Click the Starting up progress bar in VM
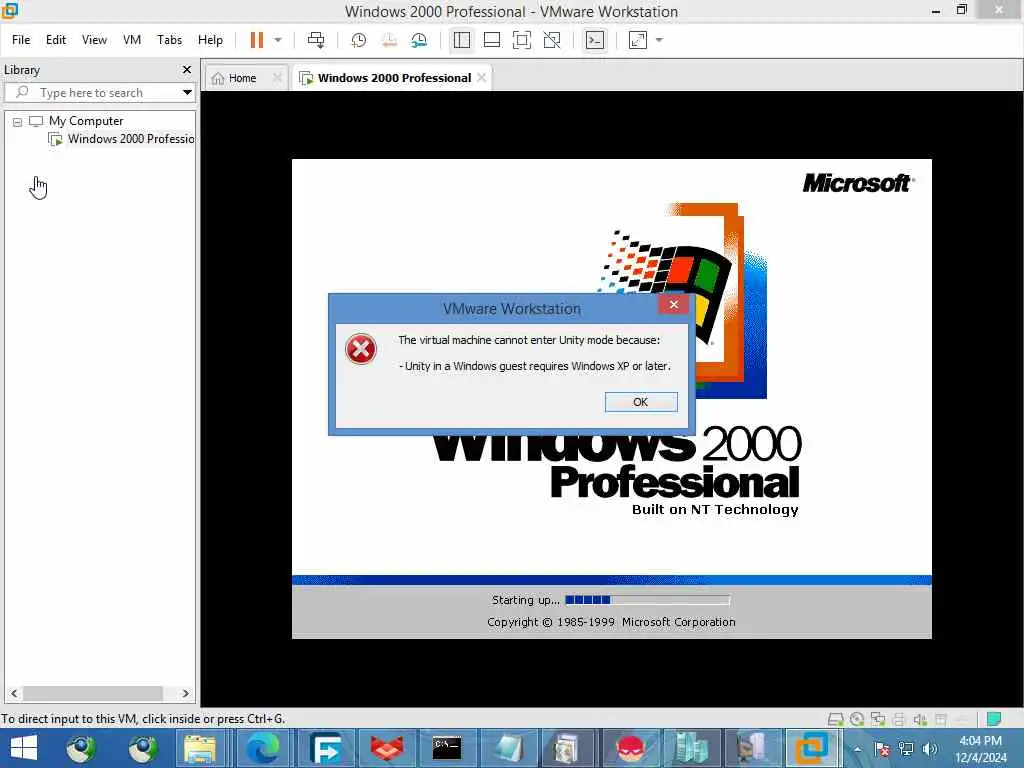1024x768 pixels. (647, 600)
